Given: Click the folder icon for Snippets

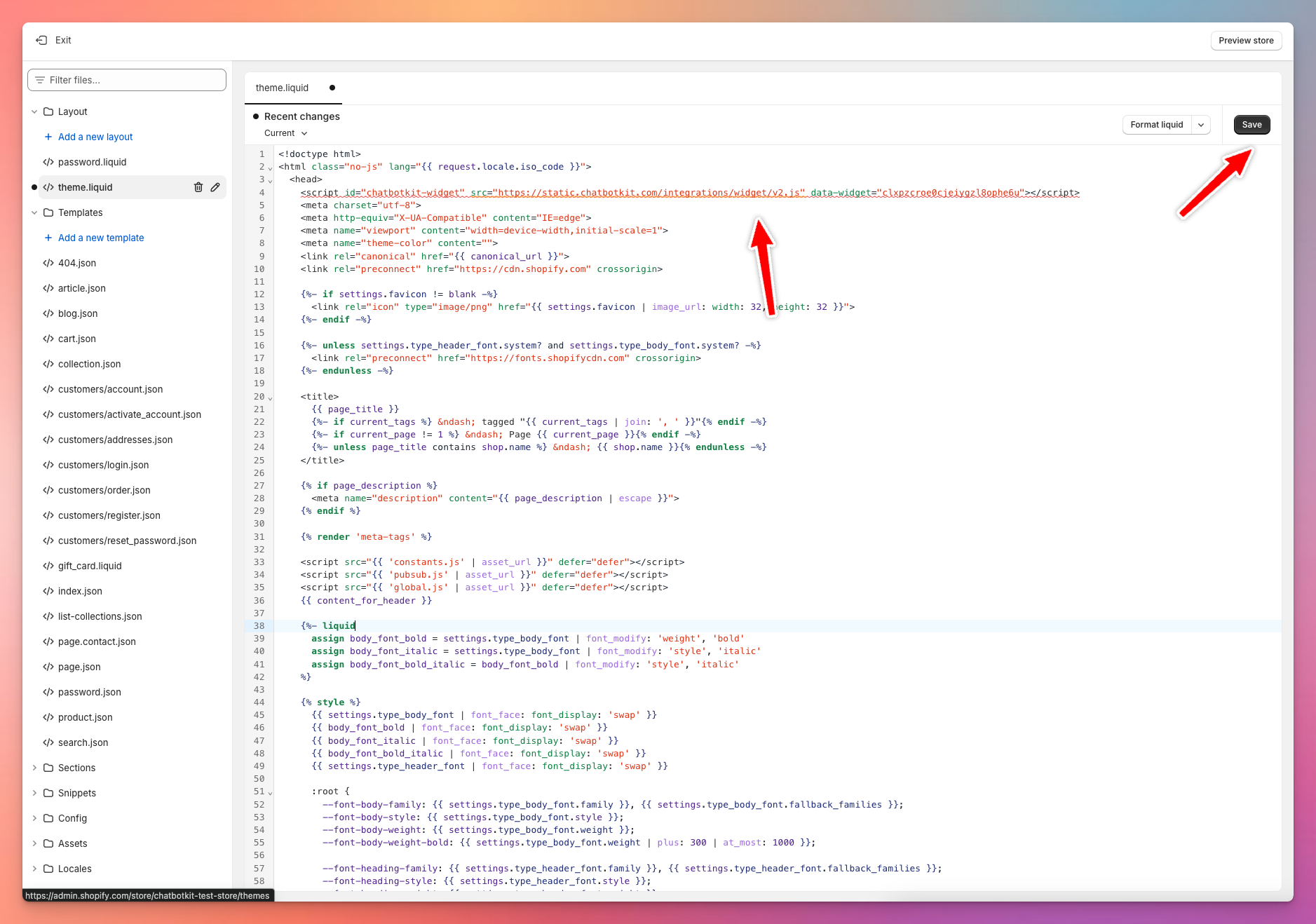Looking at the screenshot, I should tap(48, 793).
